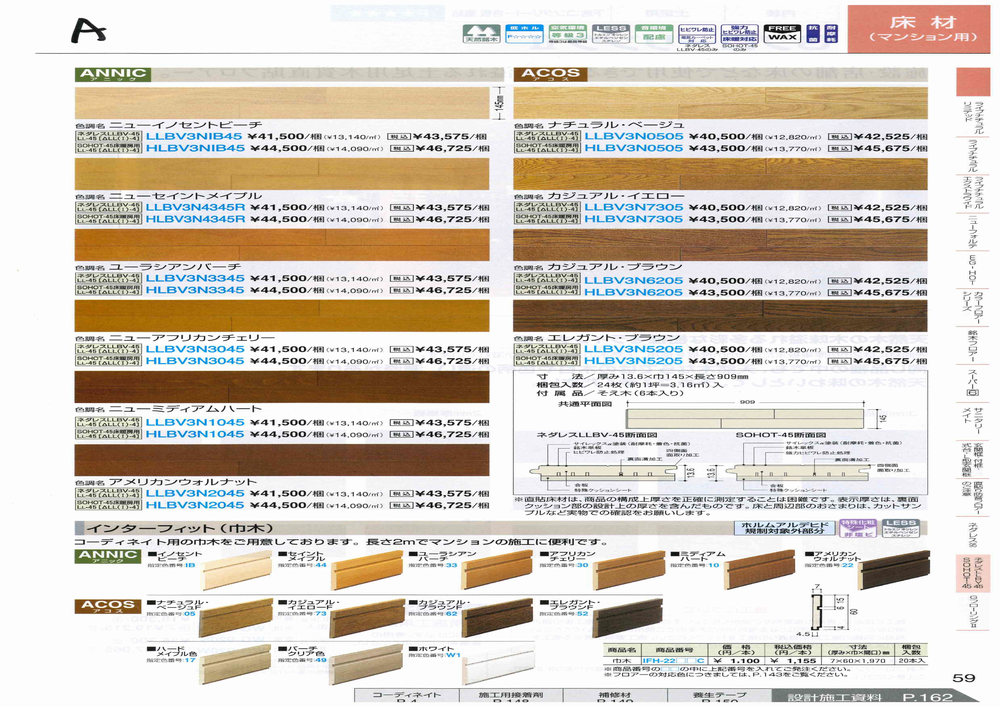Click the エレガント・ブラウン skirting board sample
The height and width of the screenshot is (707, 1000).
(x=628, y=617)
